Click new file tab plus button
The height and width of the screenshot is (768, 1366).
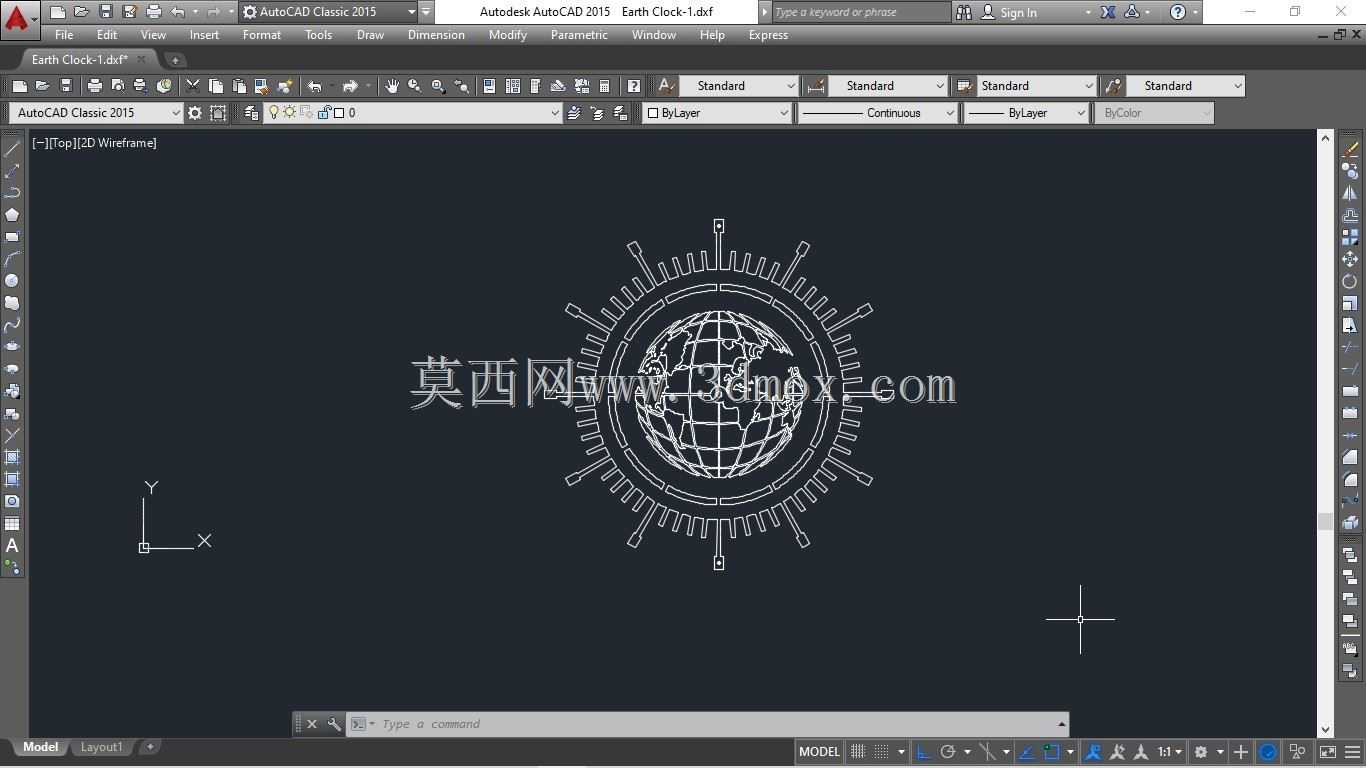175,60
